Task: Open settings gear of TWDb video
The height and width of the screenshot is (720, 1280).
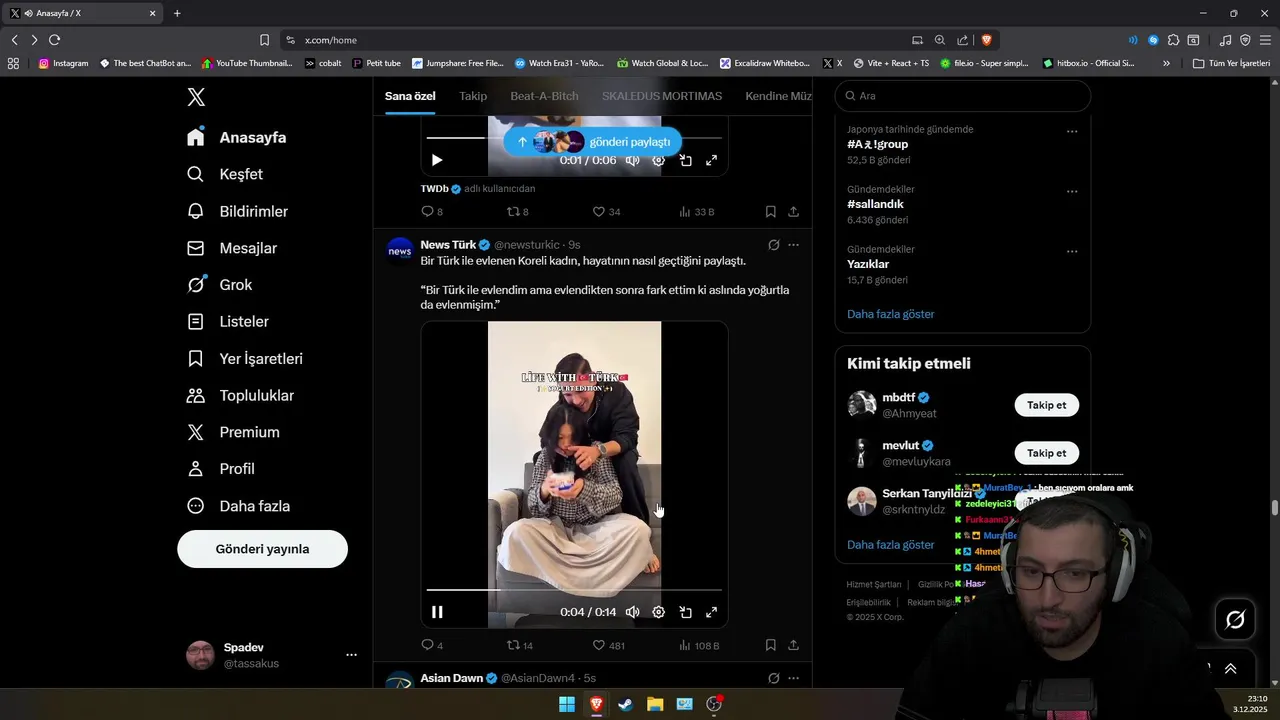Action: tap(658, 160)
